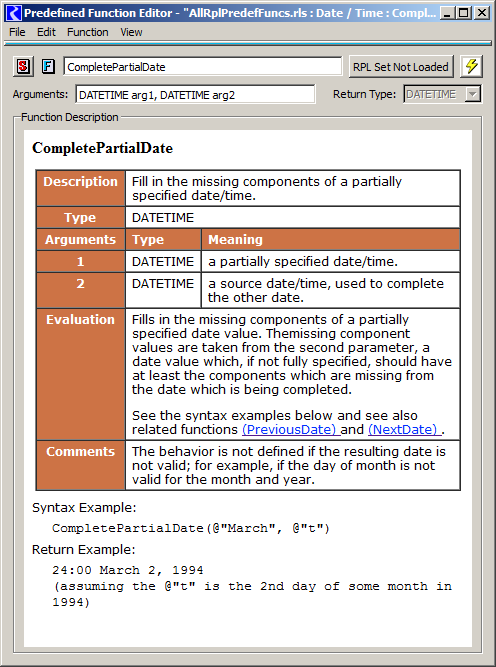This screenshot has width=496, height=667.
Task: Open the File menu
Action: click(x=17, y=32)
